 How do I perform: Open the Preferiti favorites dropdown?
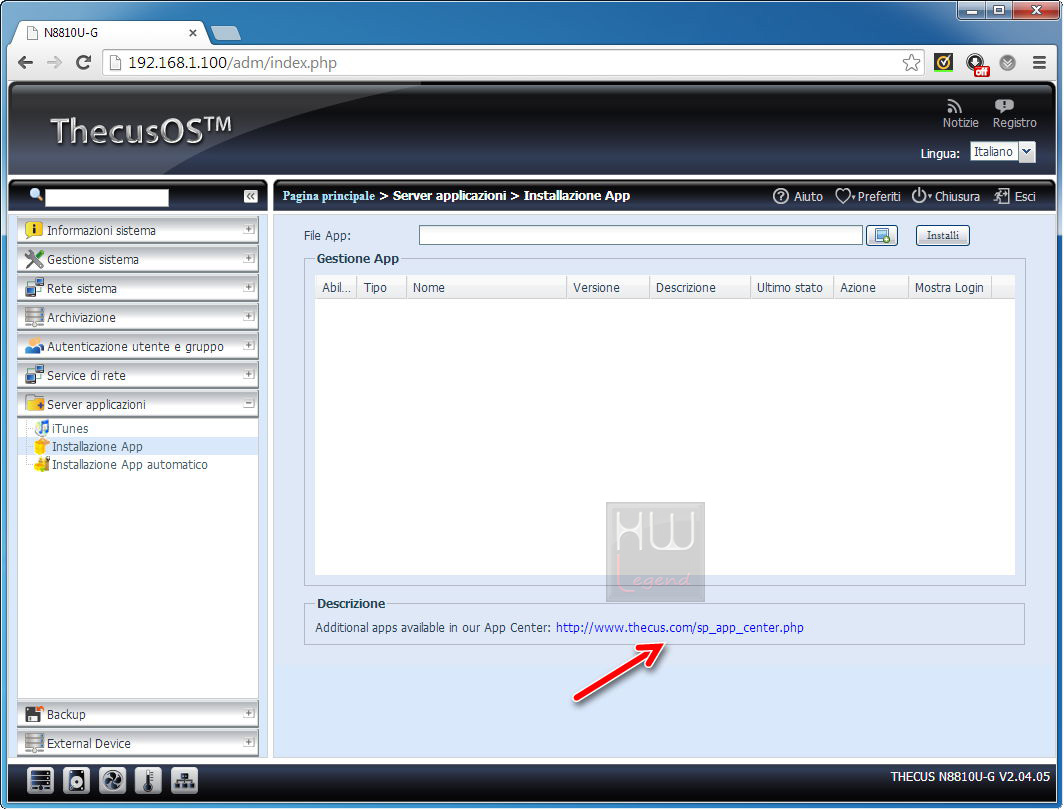point(868,196)
